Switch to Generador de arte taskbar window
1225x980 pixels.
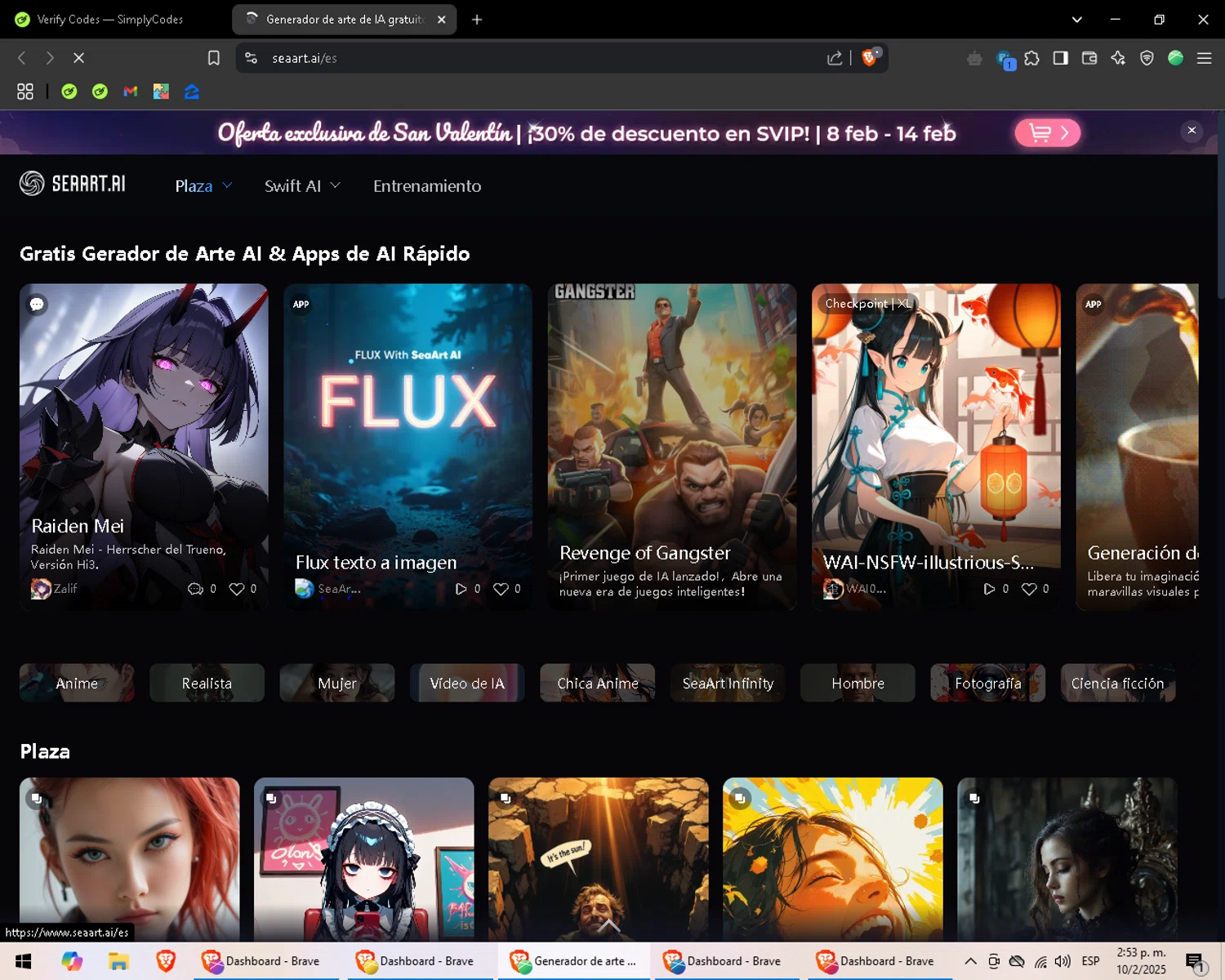coord(573,961)
